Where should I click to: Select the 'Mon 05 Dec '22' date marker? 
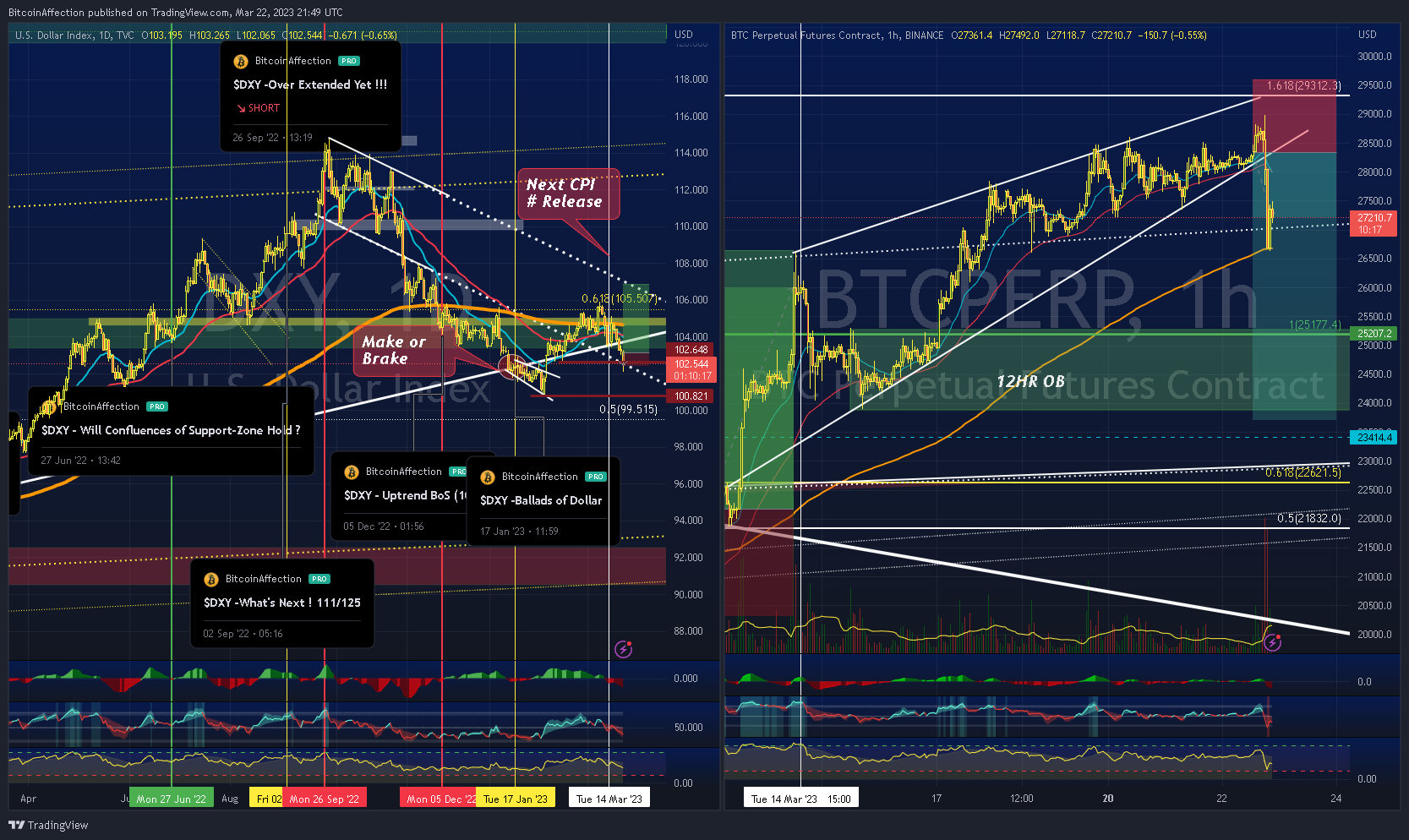pyautogui.click(x=439, y=799)
